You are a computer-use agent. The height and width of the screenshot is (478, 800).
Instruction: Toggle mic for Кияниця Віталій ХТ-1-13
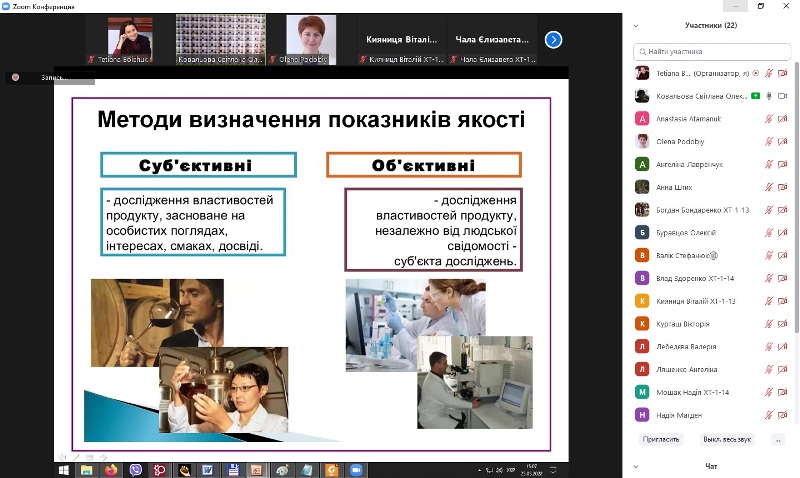click(769, 301)
